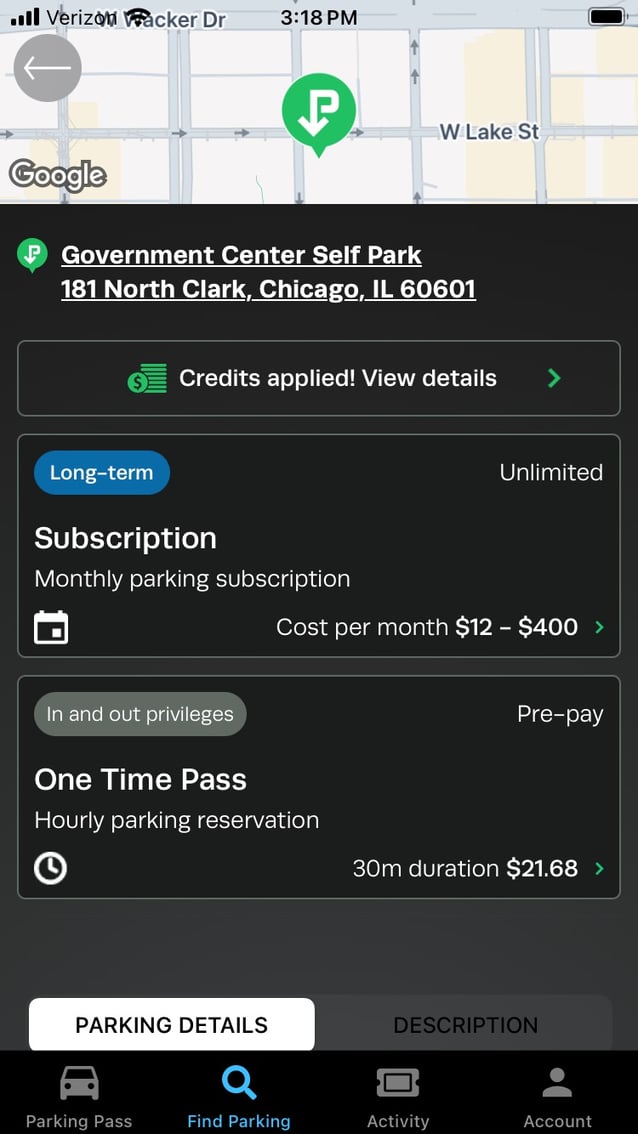Viewport: 638px width, 1134px height.
Task: Tap the clock icon on One Time Pass
Action: click(x=50, y=868)
